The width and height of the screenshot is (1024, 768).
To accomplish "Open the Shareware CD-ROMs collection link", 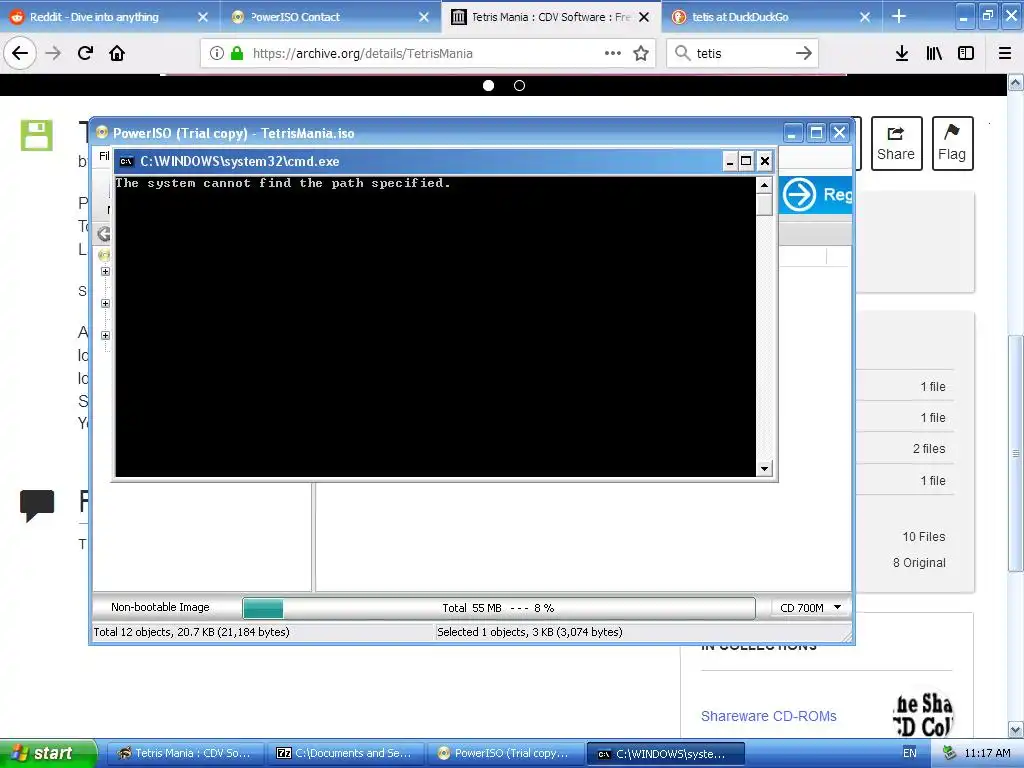I will 769,716.
